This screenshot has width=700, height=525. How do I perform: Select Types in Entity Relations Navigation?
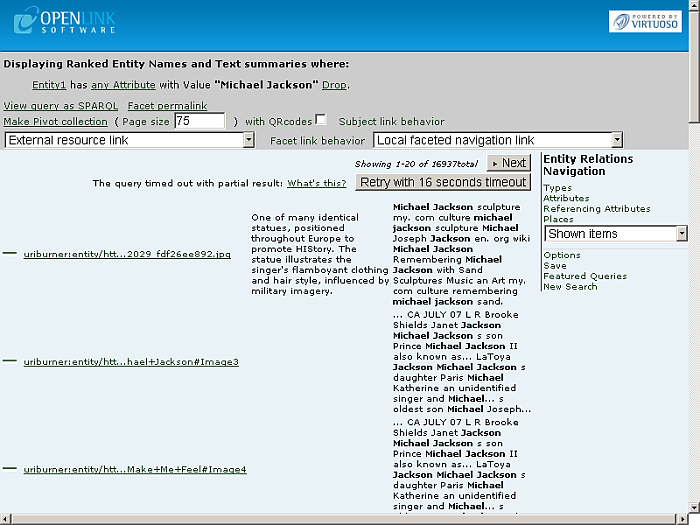pyautogui.click(x=557, y=188)
